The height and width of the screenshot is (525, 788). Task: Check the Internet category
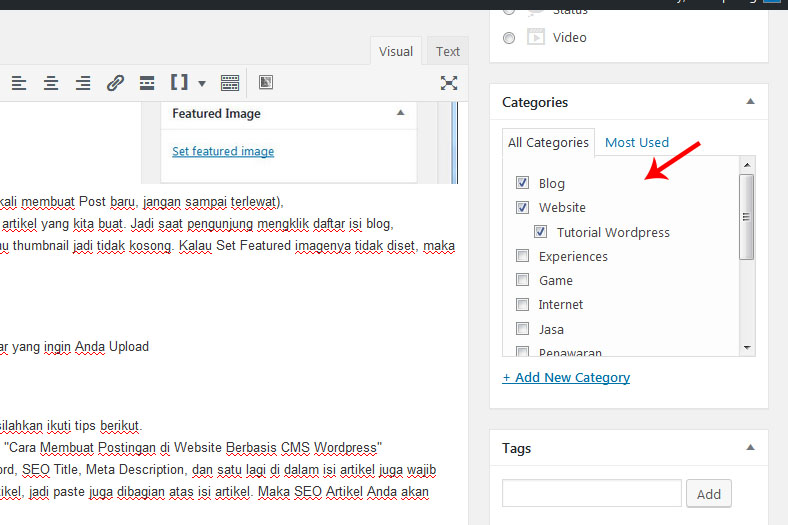click(x=523, y=304)
